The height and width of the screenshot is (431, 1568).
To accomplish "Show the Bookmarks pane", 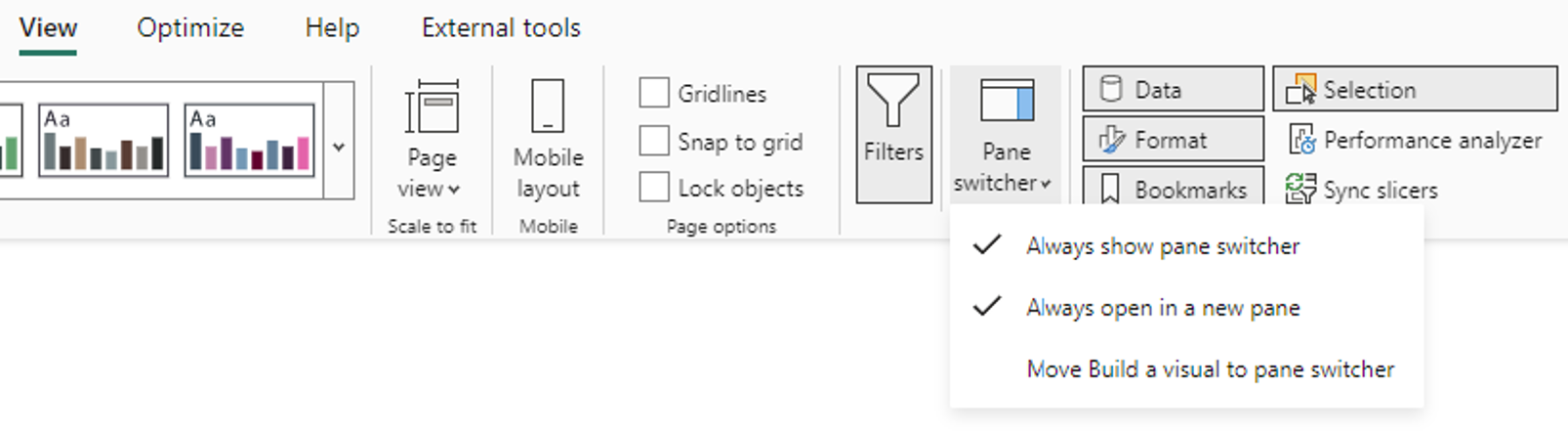I will point(1173,188).
